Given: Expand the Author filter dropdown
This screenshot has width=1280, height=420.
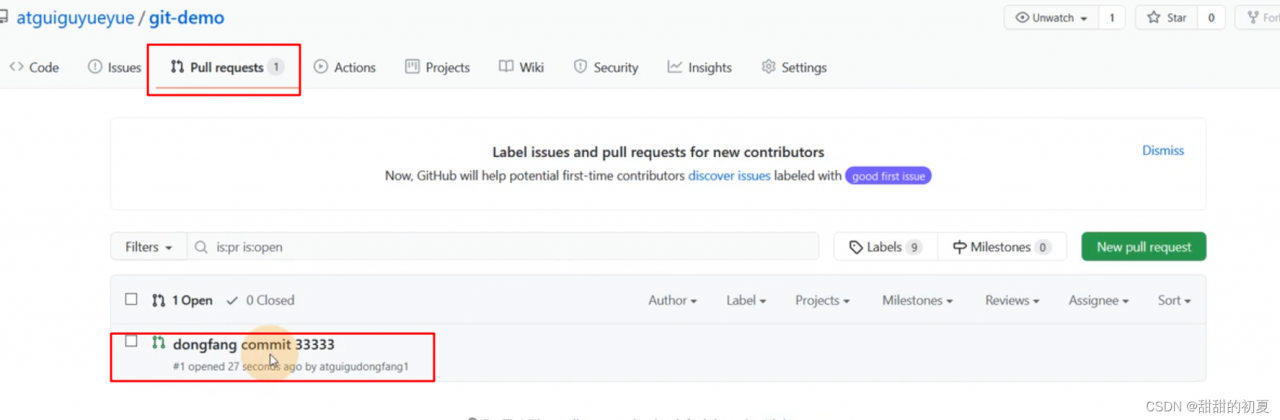Looking at the screenshot, I should coord(672,300).
